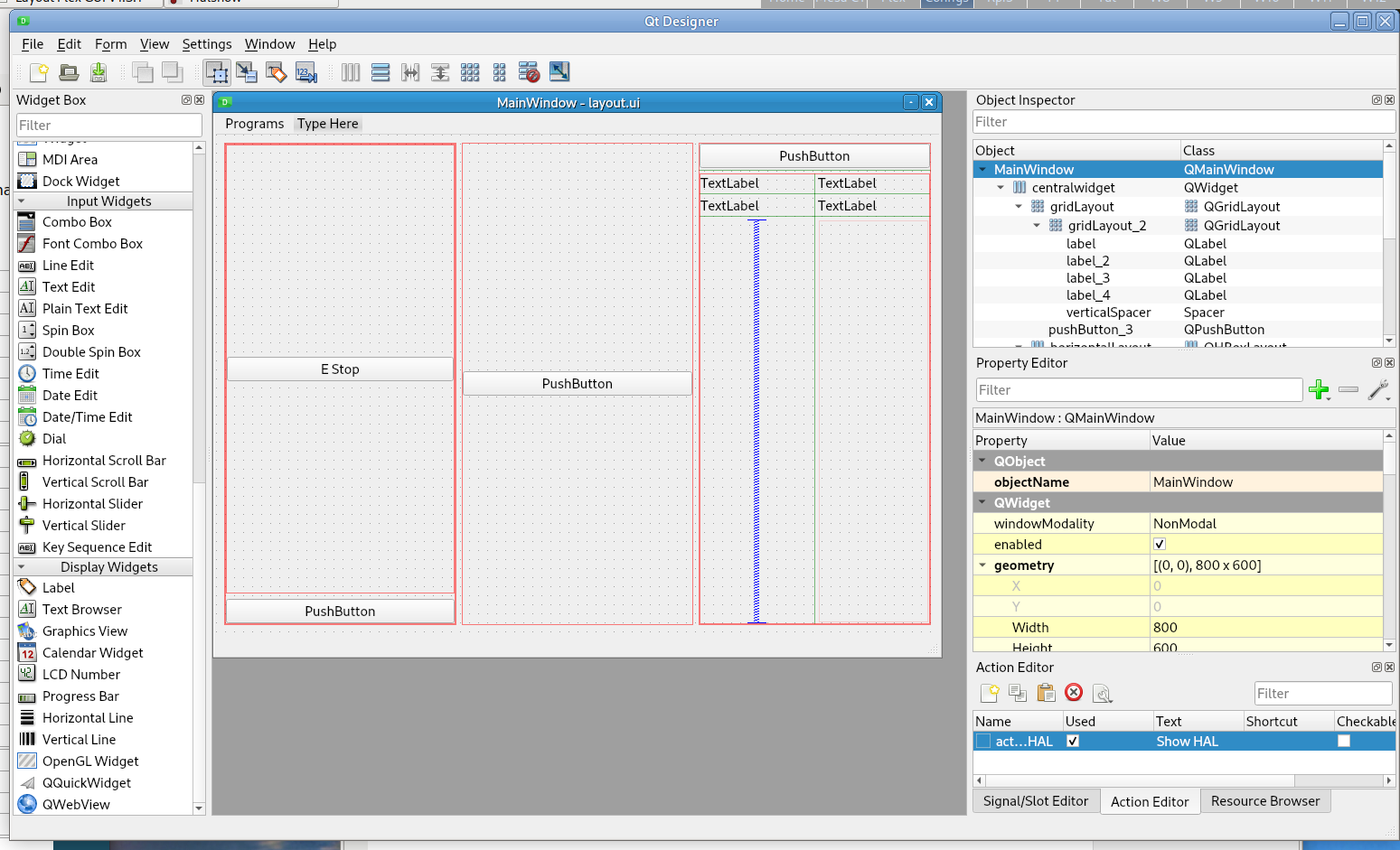Viewport: 1400px width, 850px height.
Task: Click the Widget Box filter field
Action: 108,126
